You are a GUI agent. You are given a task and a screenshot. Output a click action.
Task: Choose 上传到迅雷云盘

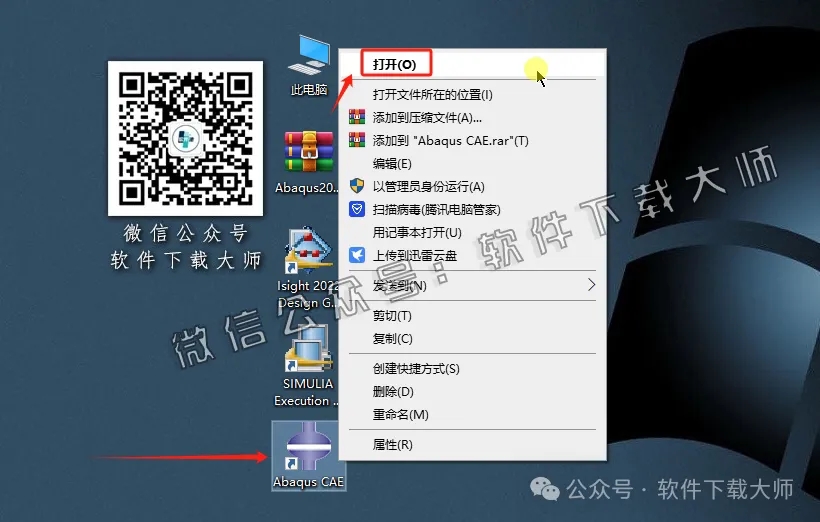coord(473,255)
